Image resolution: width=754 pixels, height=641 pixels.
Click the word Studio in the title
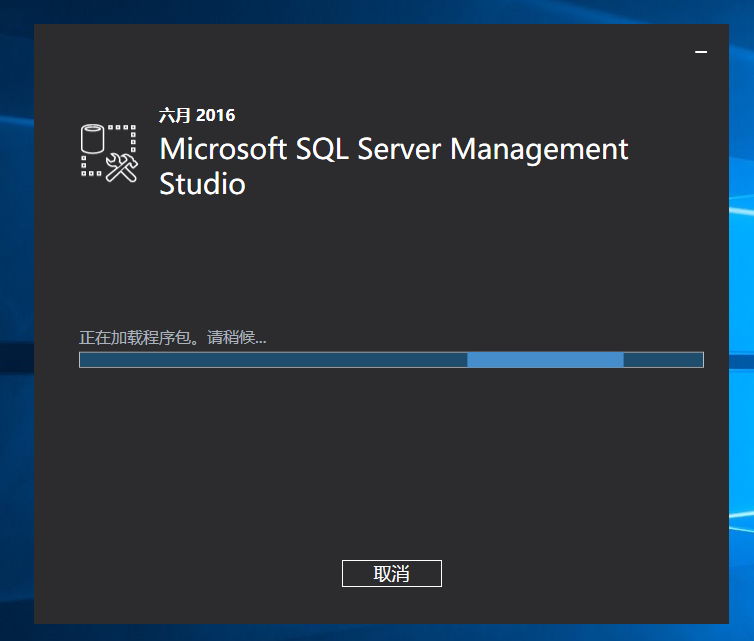202,184
